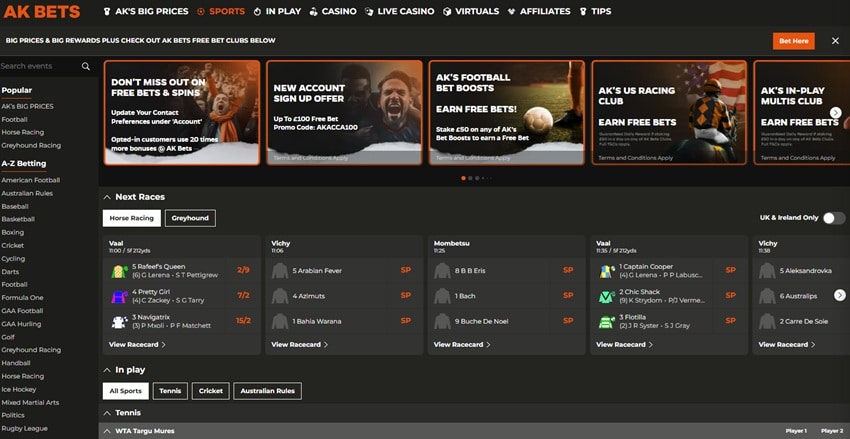The height and width of the screenshot is (439, 850).
Task: Open View Racecard for Vichy 11:38
Action: click(x=787, y=345)
